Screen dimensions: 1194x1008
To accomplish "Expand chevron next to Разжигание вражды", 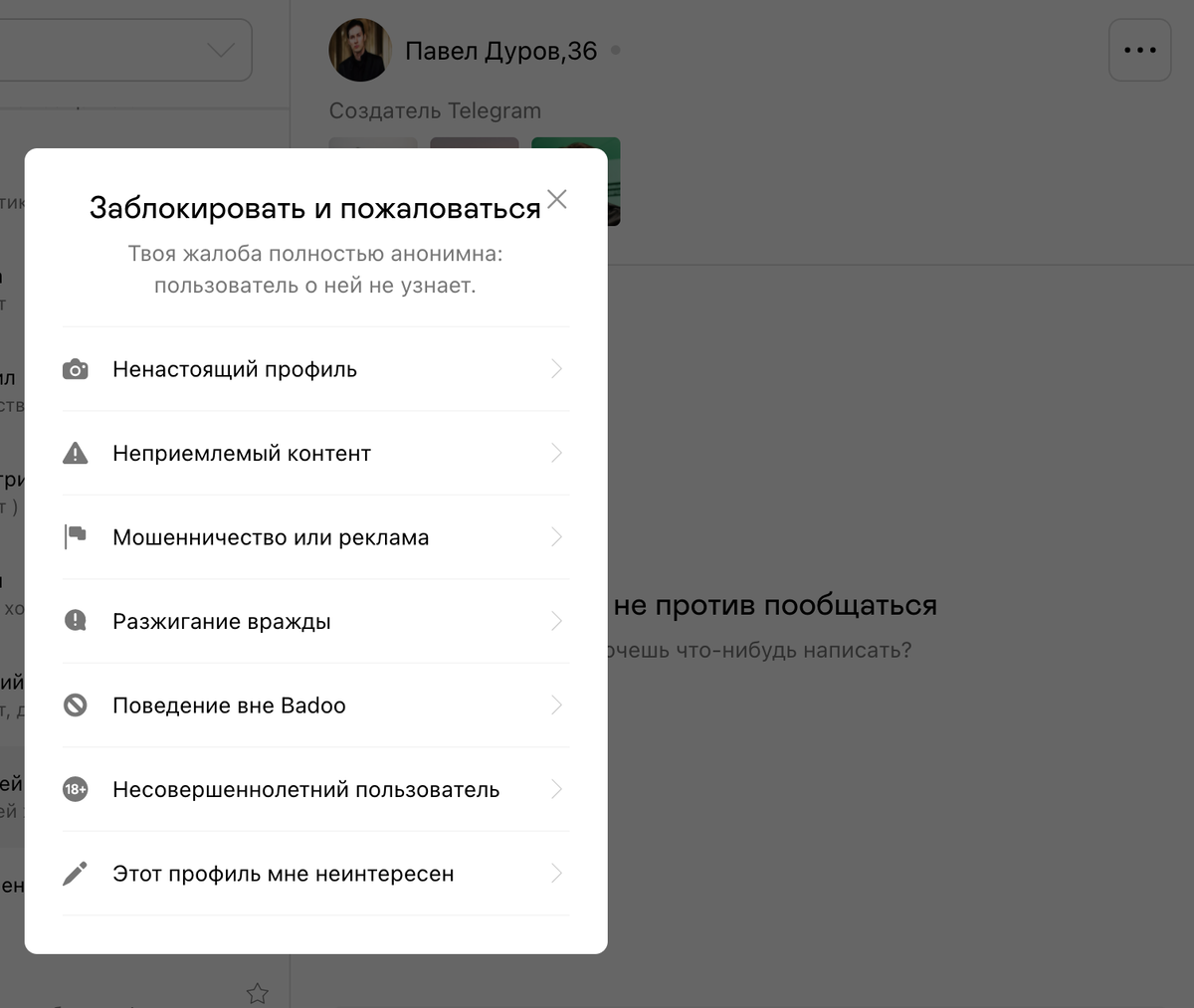I will [x=557, y=621].
